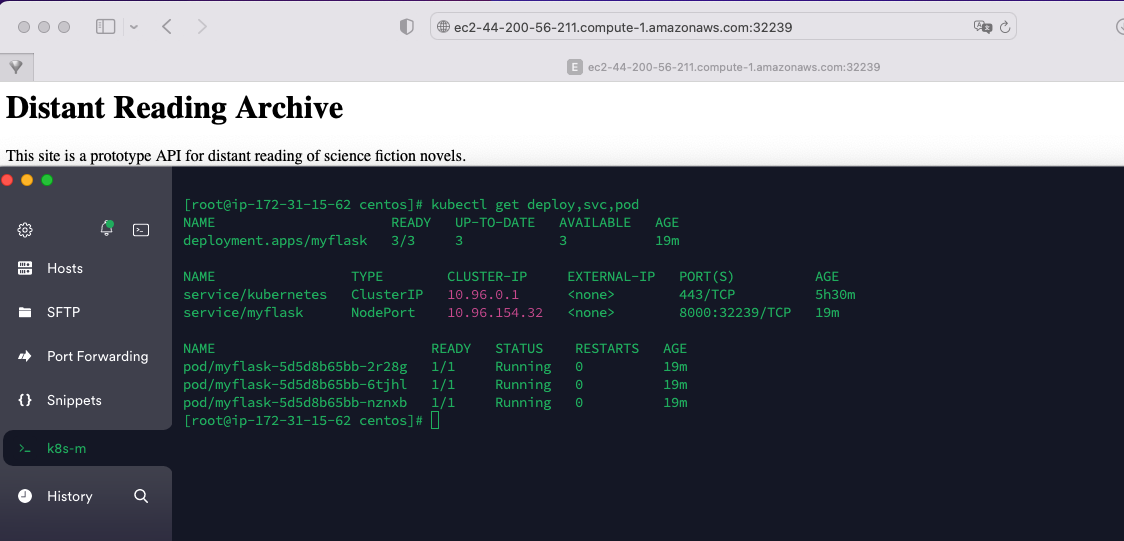Go forward in Safari history
This screenshot has width=1124, height=541.
(x=202, y=27)
